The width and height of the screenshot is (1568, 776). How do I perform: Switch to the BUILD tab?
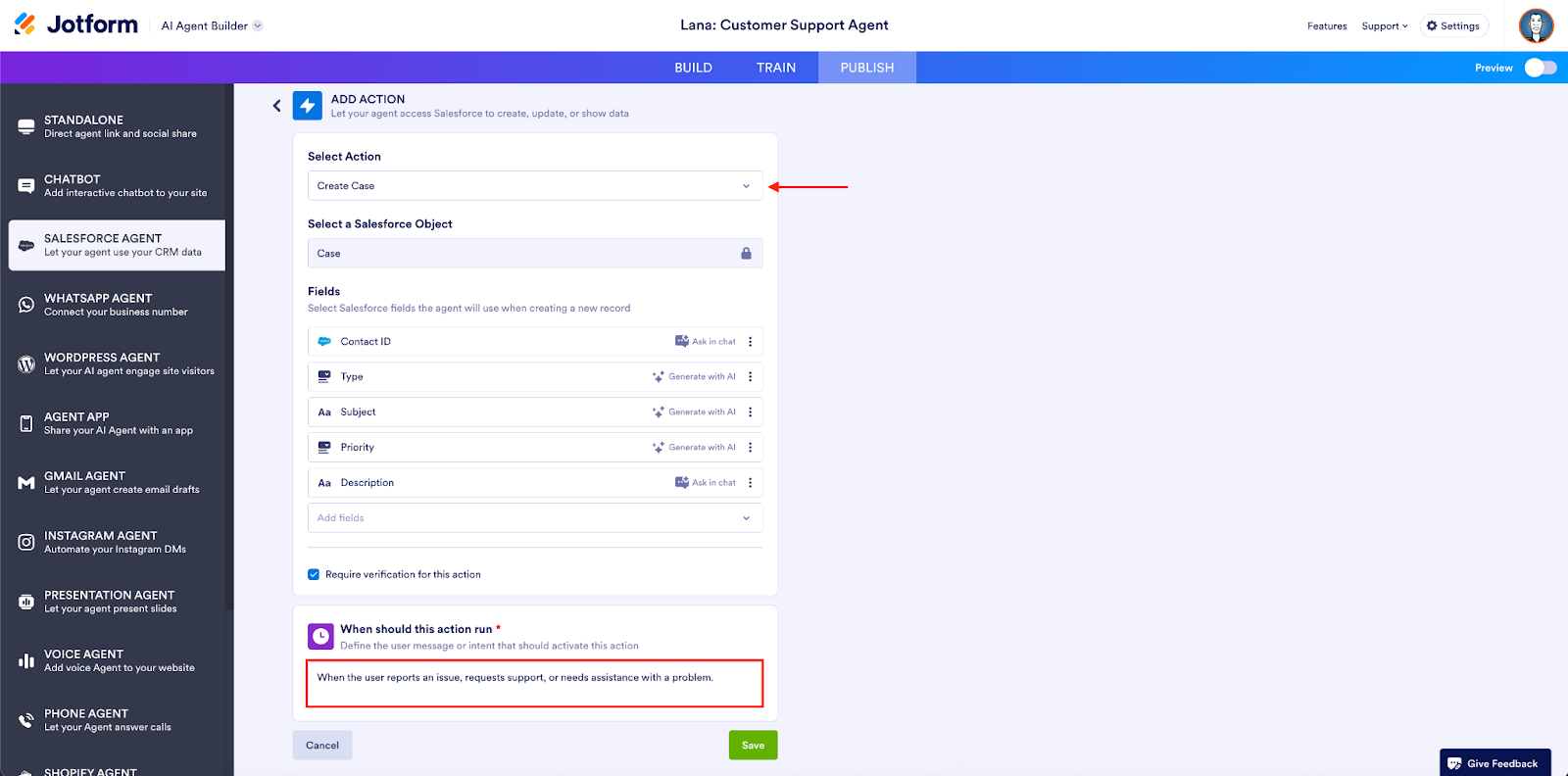click(x=693, y=68)
